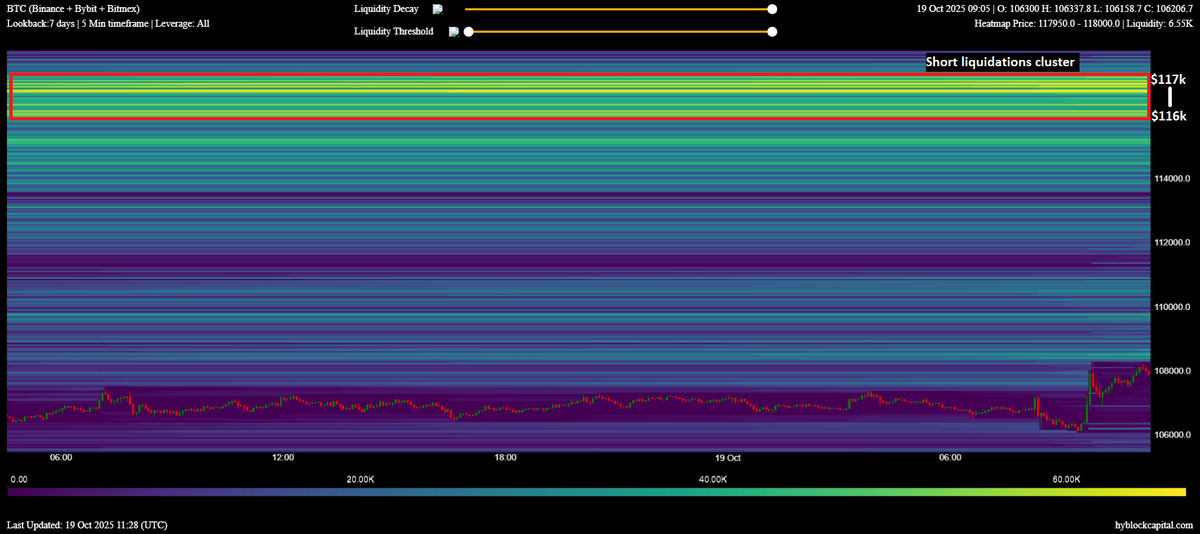Select the Short liquidations cluster label
Viewport: 1200px width, 534px height.
click(x=1000, y=62)
